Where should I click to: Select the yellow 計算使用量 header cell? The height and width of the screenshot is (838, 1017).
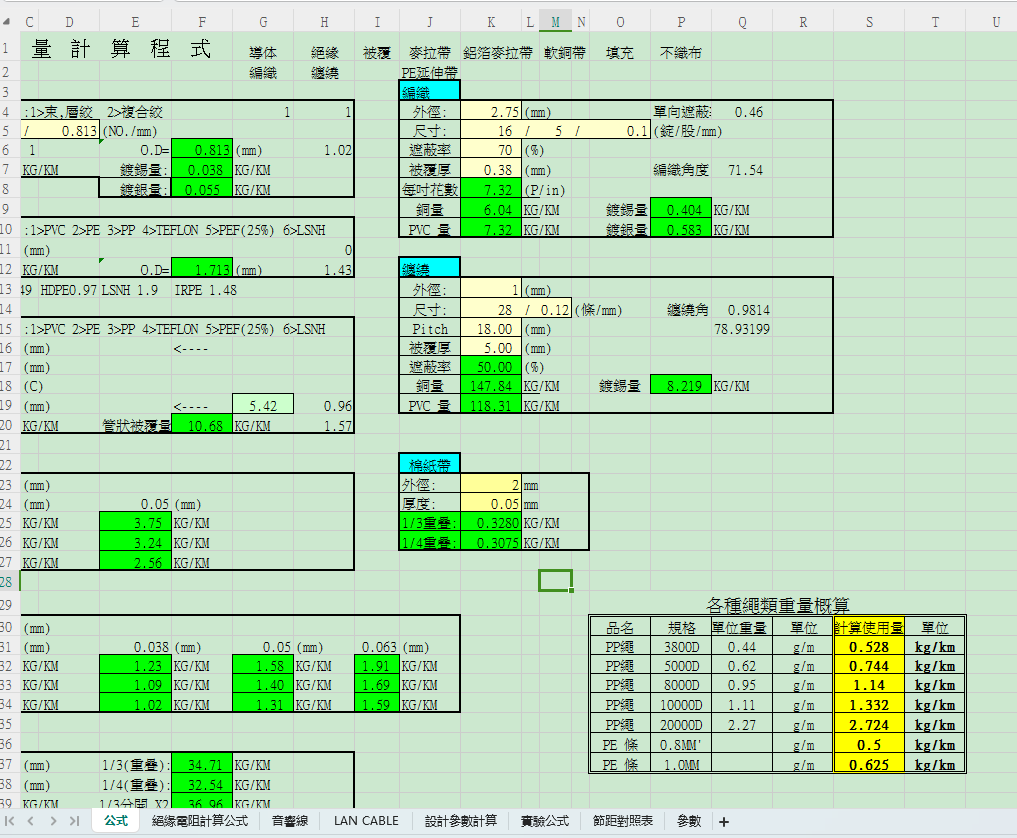(x=868, y=627)
